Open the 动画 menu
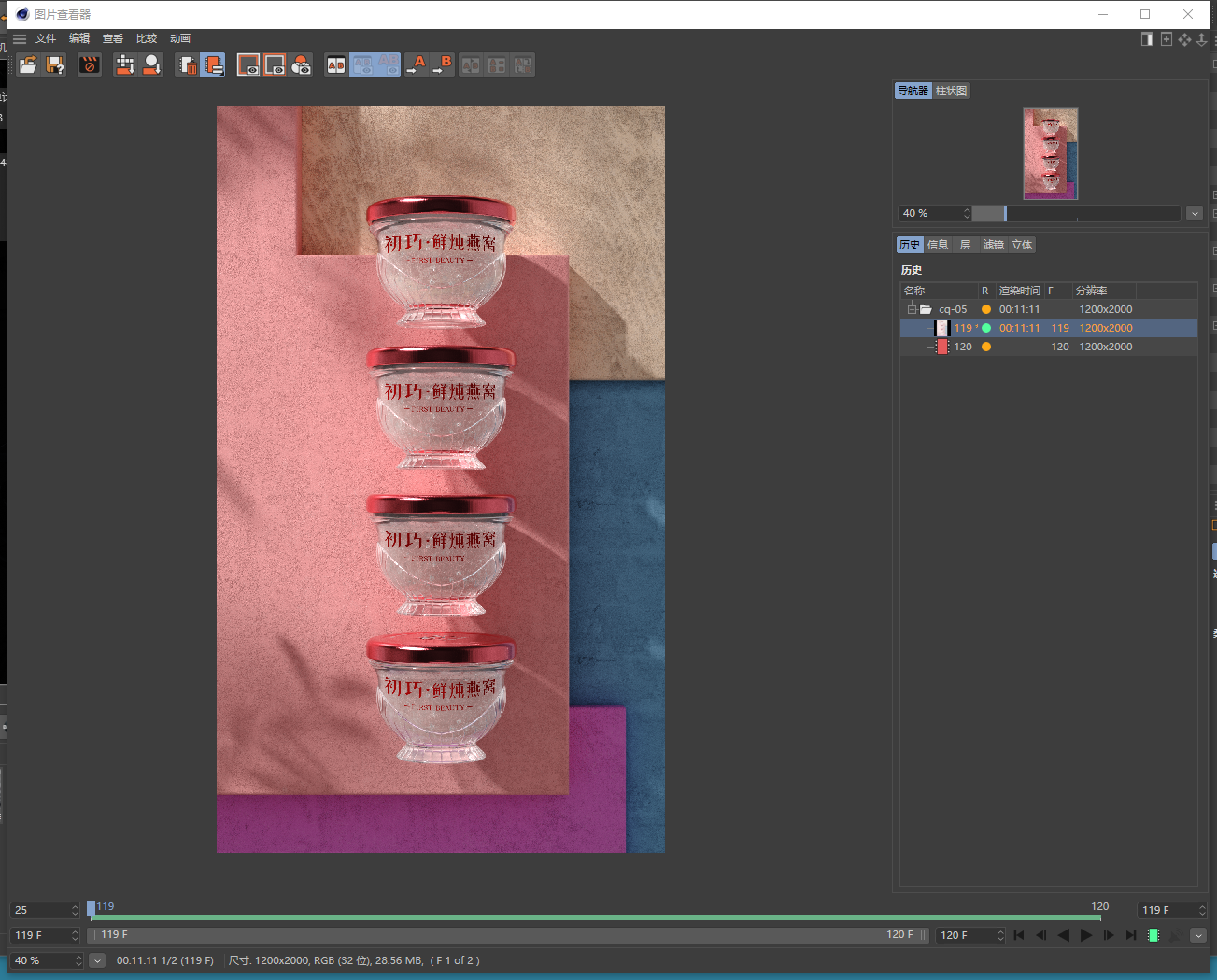This screenshot has height=980, width=1217. [x=180, y=38]
